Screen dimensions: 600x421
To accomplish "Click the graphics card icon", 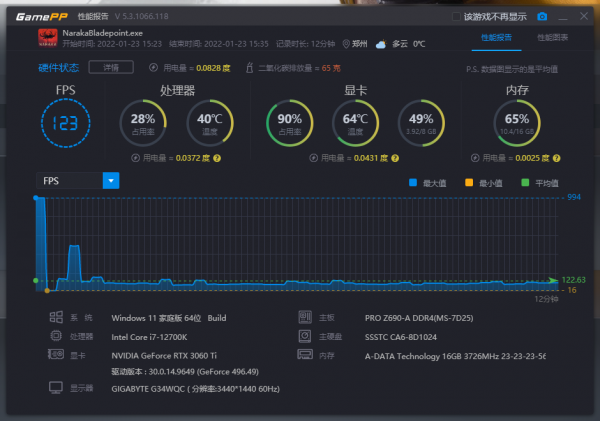I will coord(56,354).
